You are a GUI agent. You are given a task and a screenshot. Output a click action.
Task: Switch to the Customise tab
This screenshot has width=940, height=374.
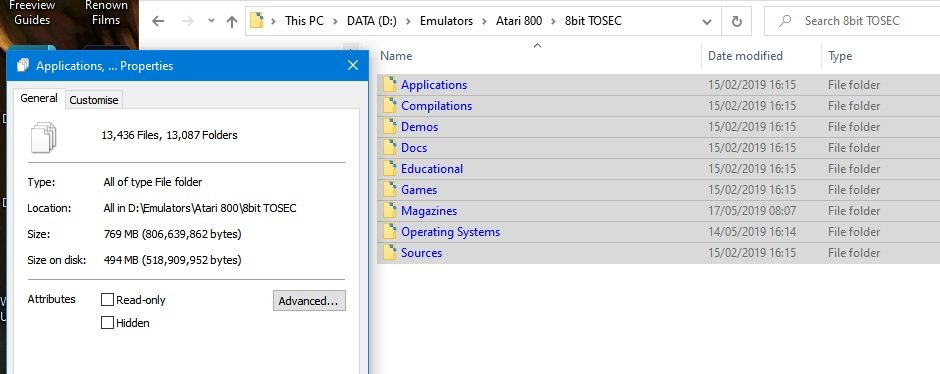(x=94, y=100)
